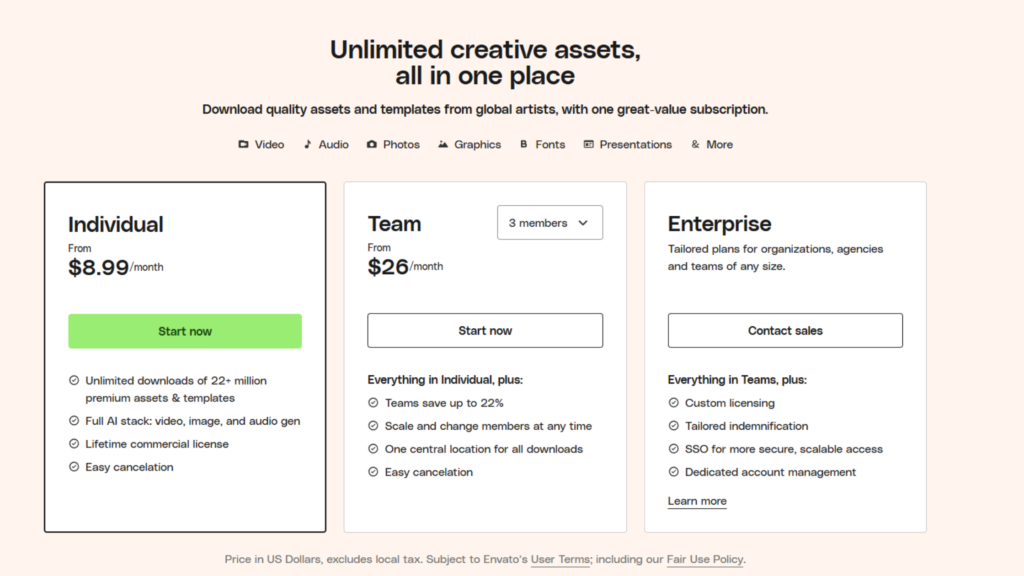This screenshot has height=576, width=1024.
Task: Expand the team members chevron arrow
Action: pos(583,223)
